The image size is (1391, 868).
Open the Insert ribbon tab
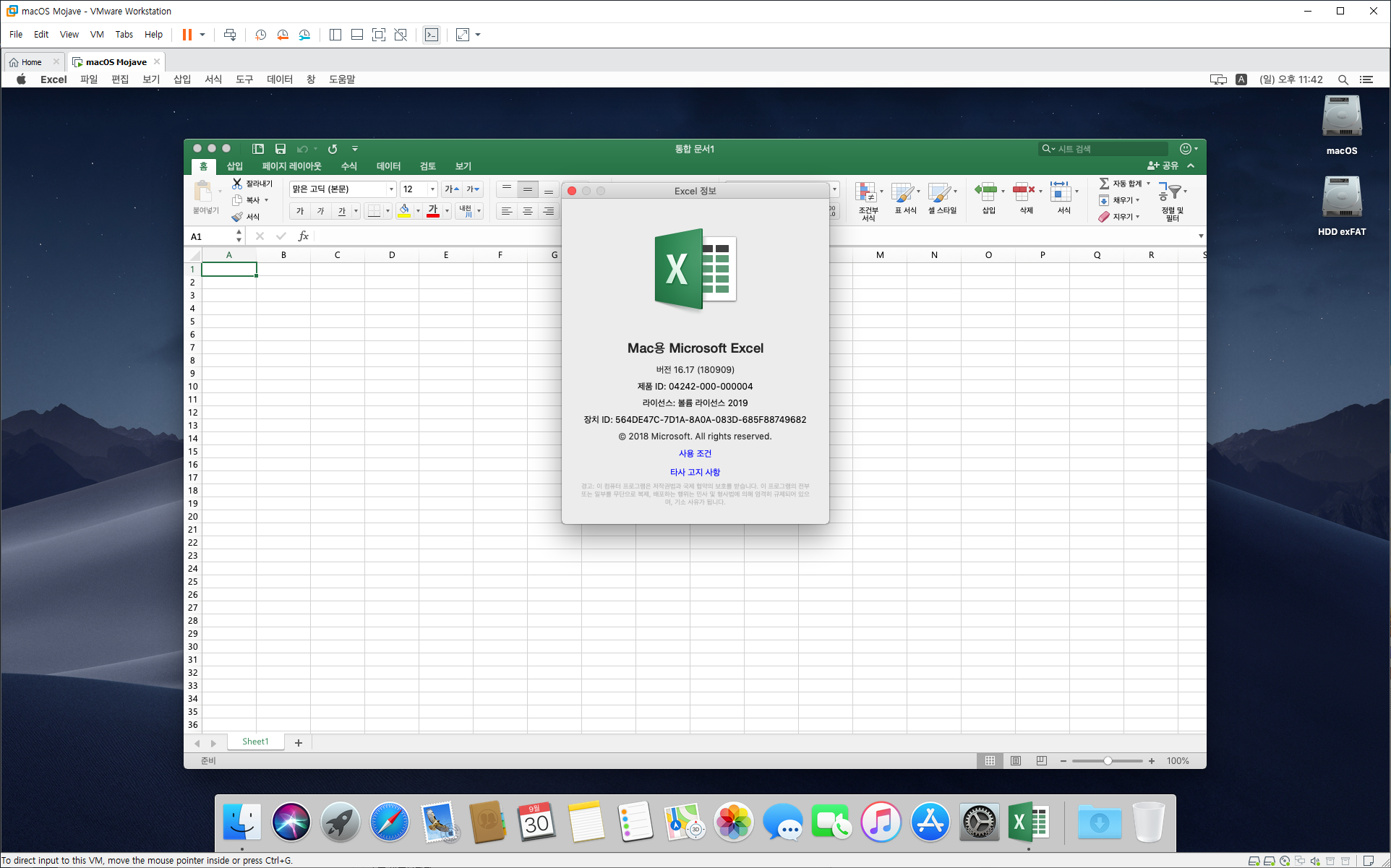pos(235,166)
